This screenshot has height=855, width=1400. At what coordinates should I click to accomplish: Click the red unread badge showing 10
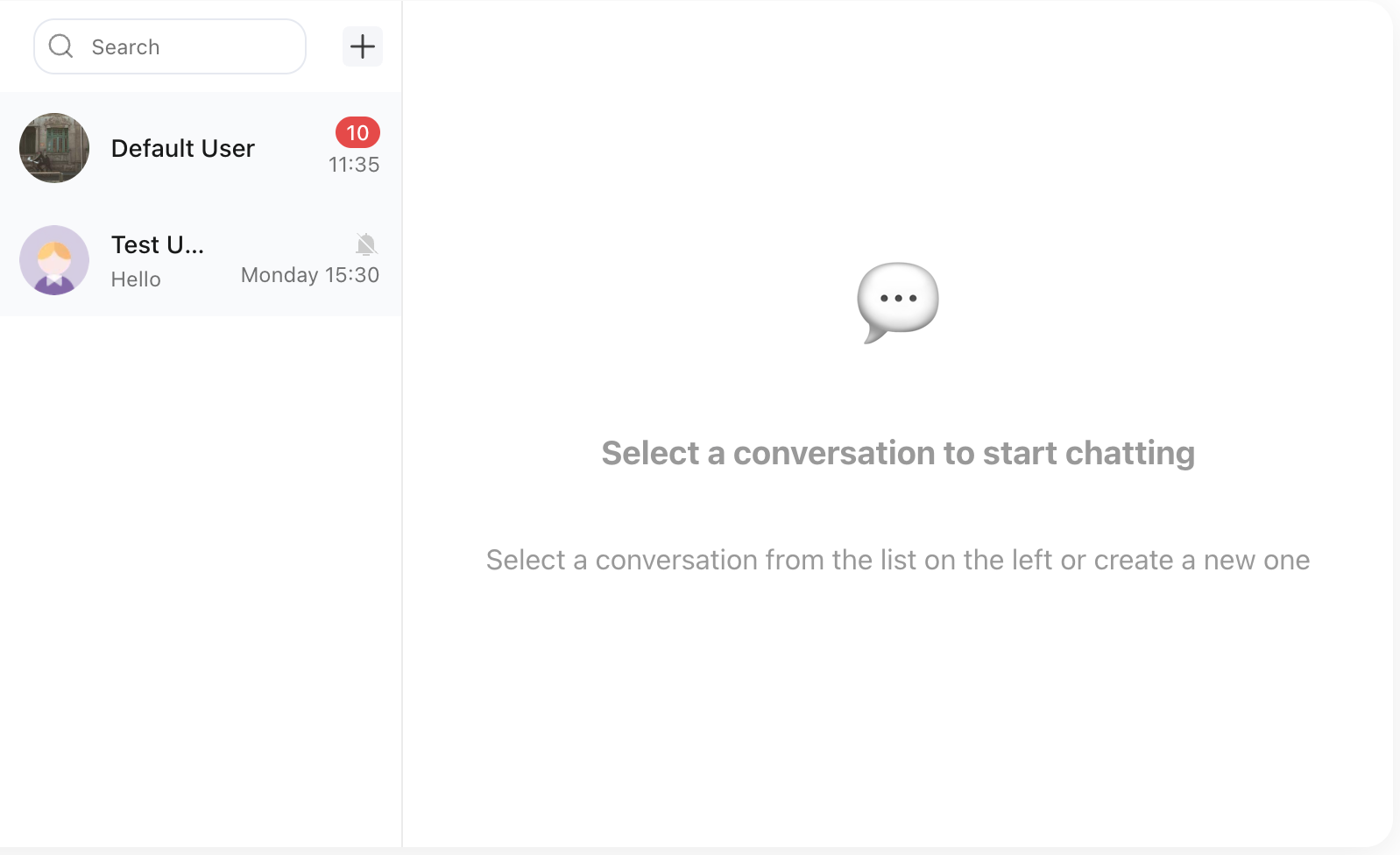pyautogui.click(x=357, y=132)
